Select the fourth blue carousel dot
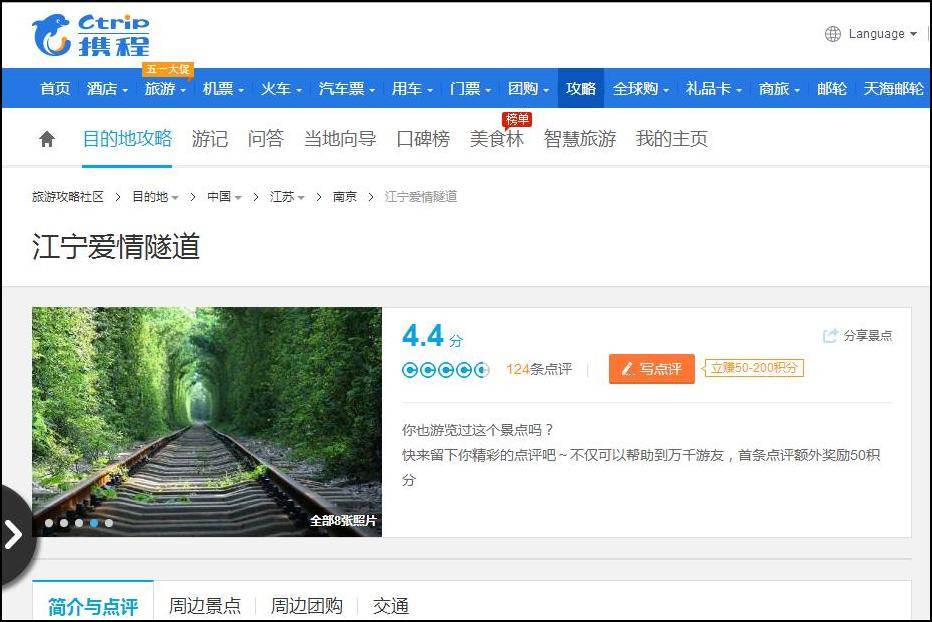The image size is (932, 622). [x=94, y=523]
